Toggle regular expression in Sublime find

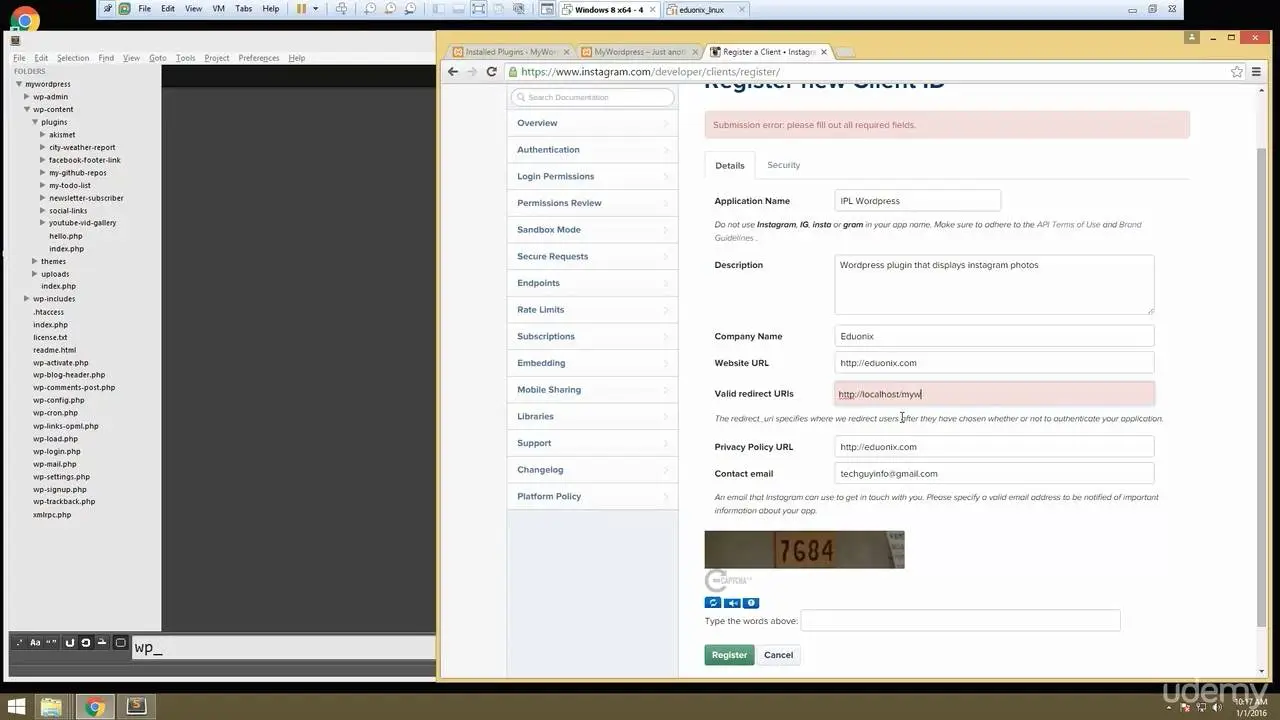tap(19, 643)
